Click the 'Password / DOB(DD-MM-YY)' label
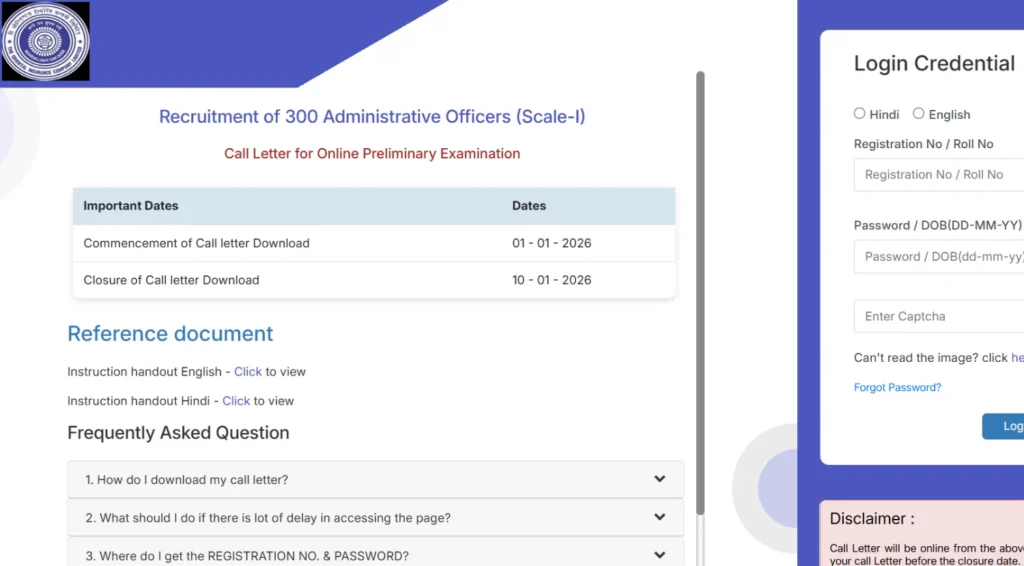Screen dimensions: 1024x566 point(938,225)
